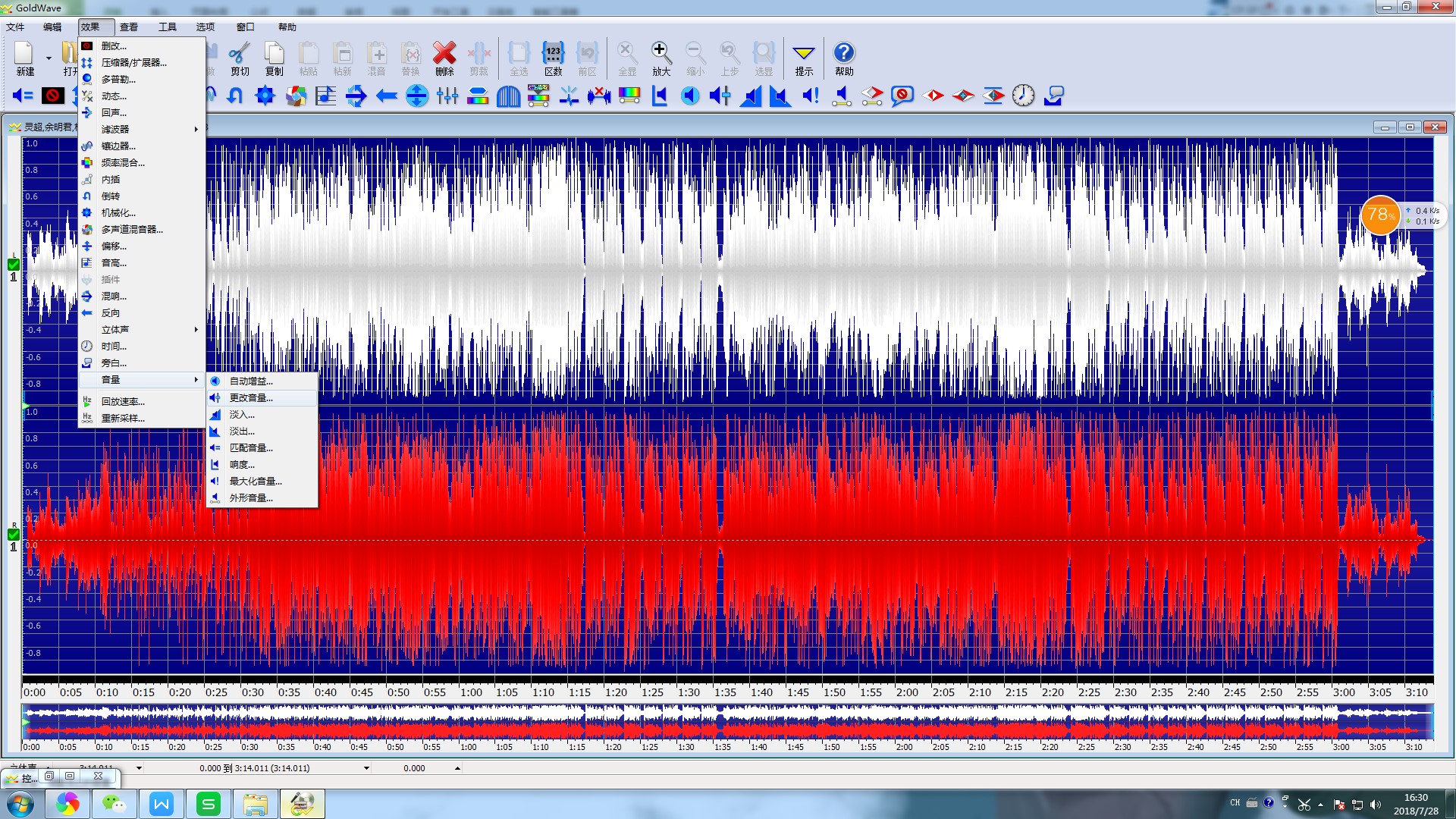This screenshot has width=1456, height=819.
Task: Open selection range dropdown arrow in status bar
Action: (x=366, y=768)
